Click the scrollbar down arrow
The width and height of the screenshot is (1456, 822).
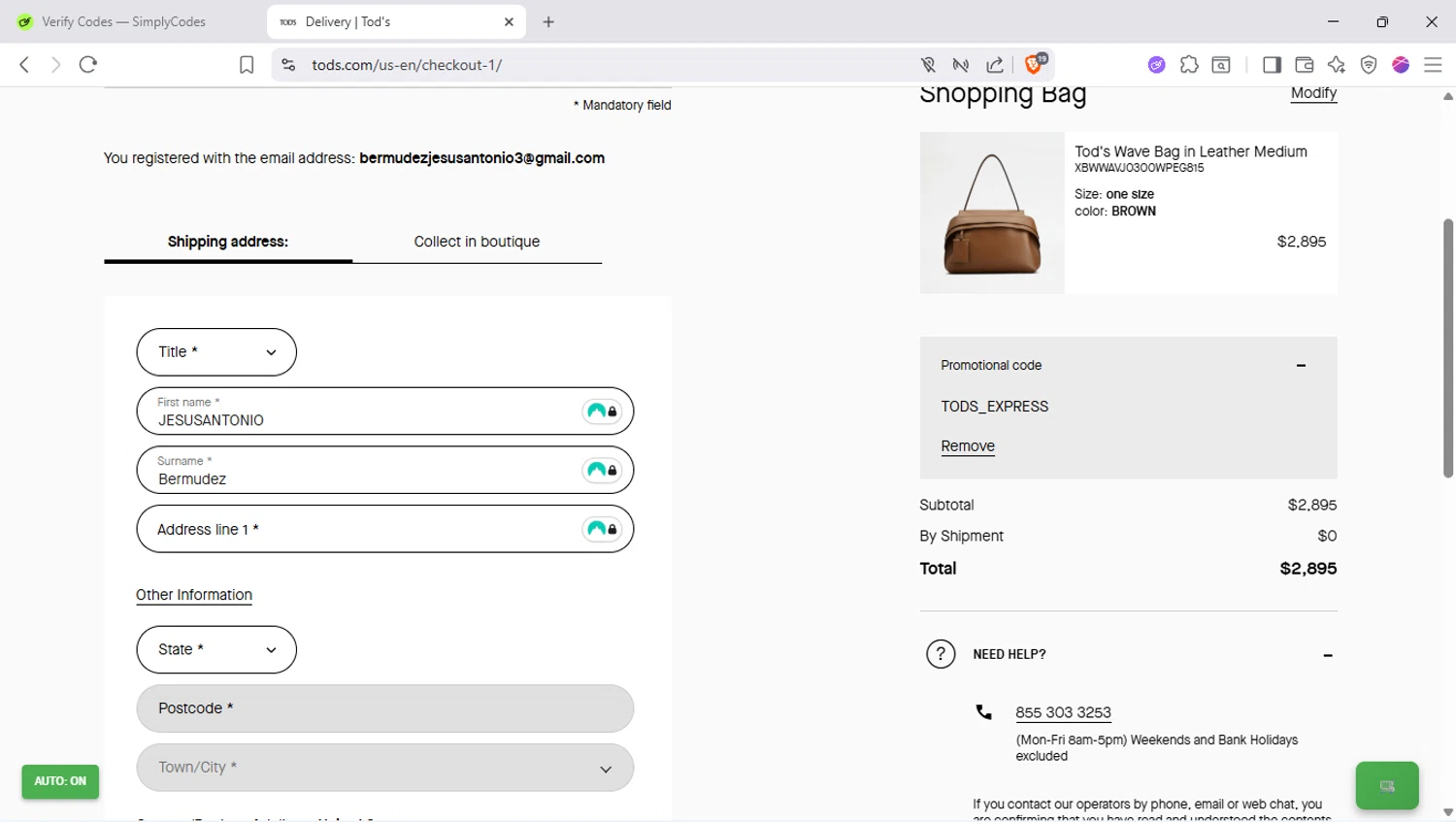(1448, 813)
